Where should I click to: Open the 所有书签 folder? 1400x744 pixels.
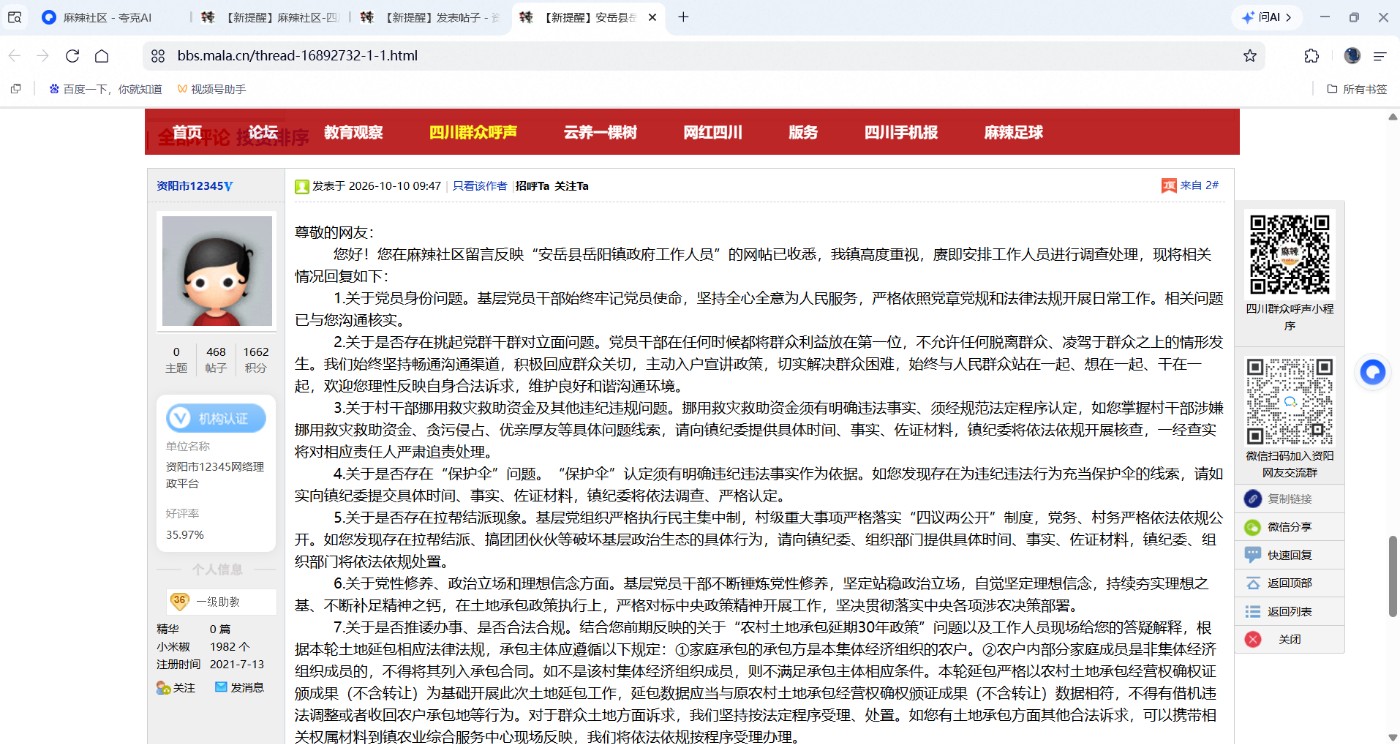(1357, 89)
